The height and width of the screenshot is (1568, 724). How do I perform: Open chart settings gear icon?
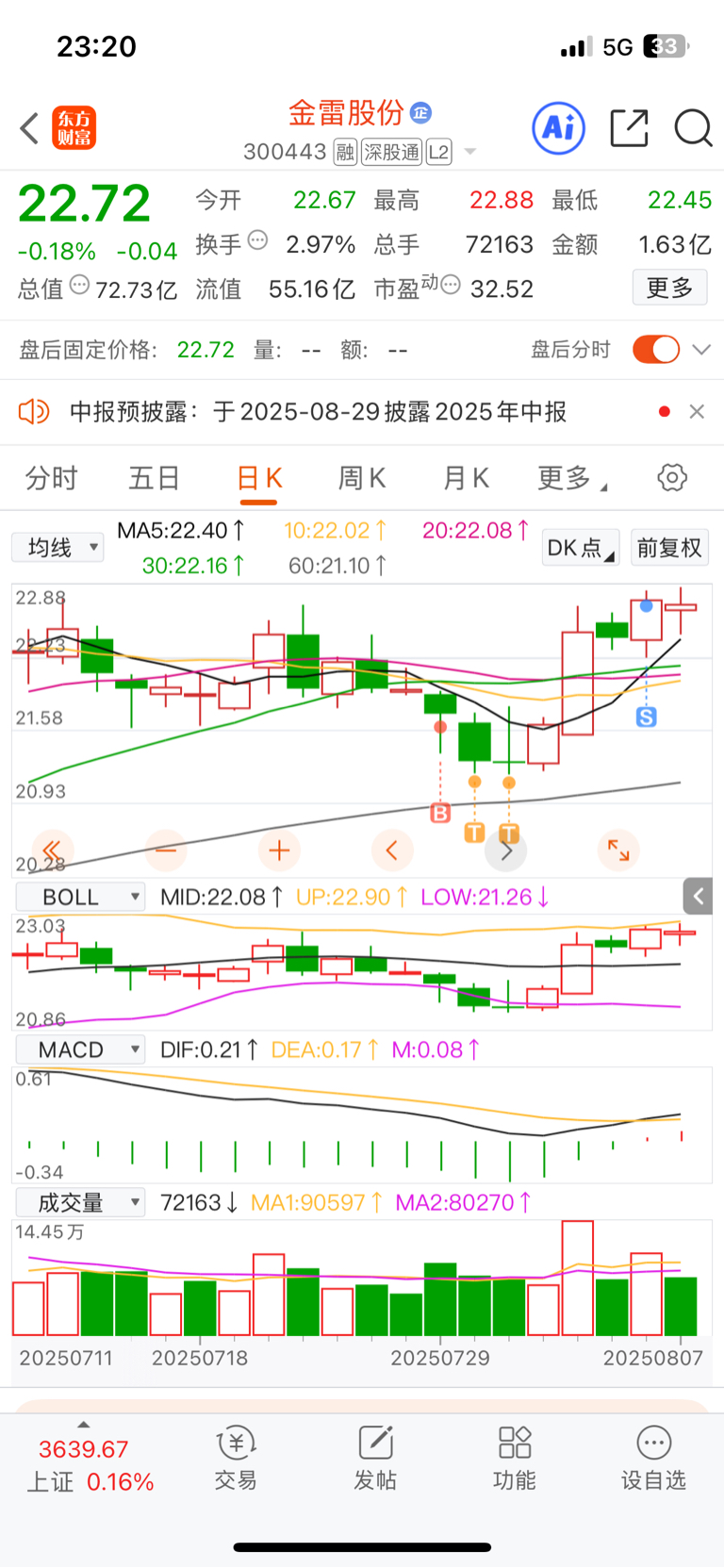click(x=672, y=477)
